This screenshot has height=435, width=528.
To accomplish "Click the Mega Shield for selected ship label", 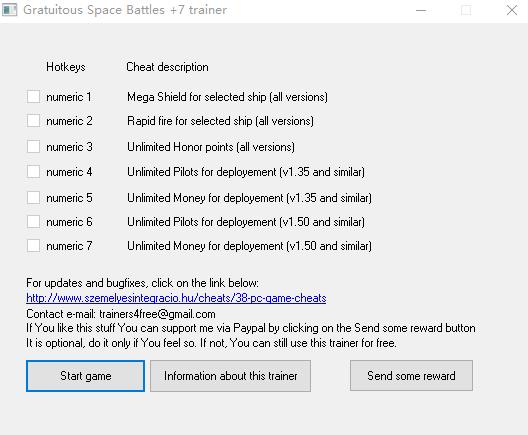I will [227, 97].
